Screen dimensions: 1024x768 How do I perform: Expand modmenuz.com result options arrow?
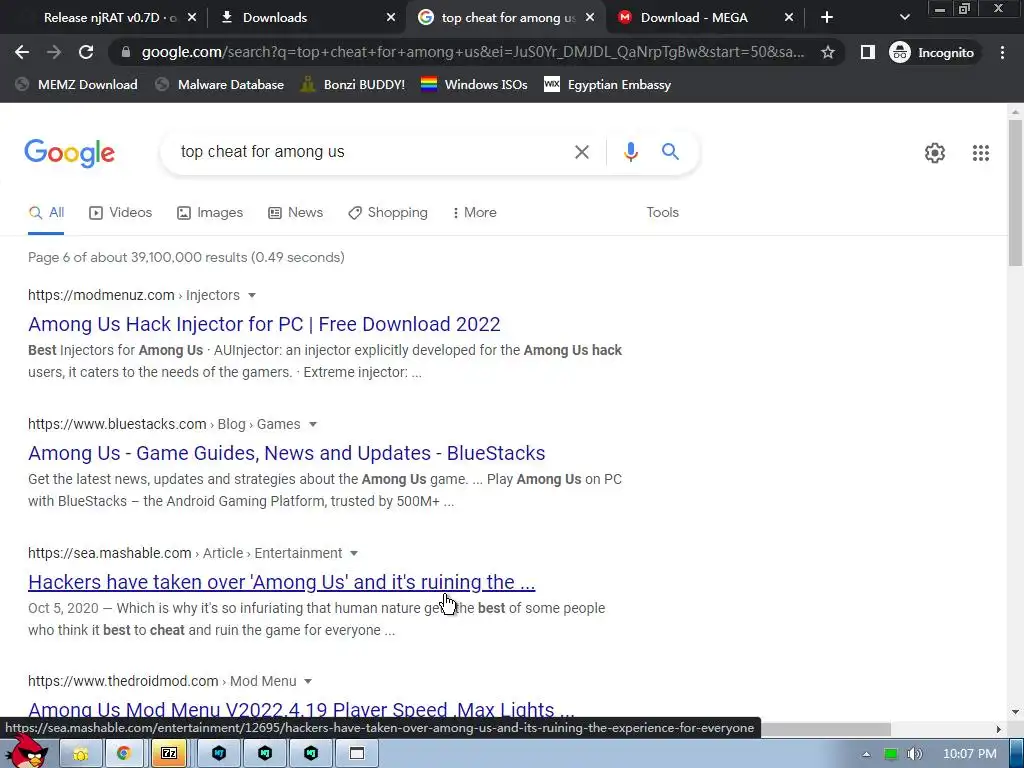click(252, 295)
